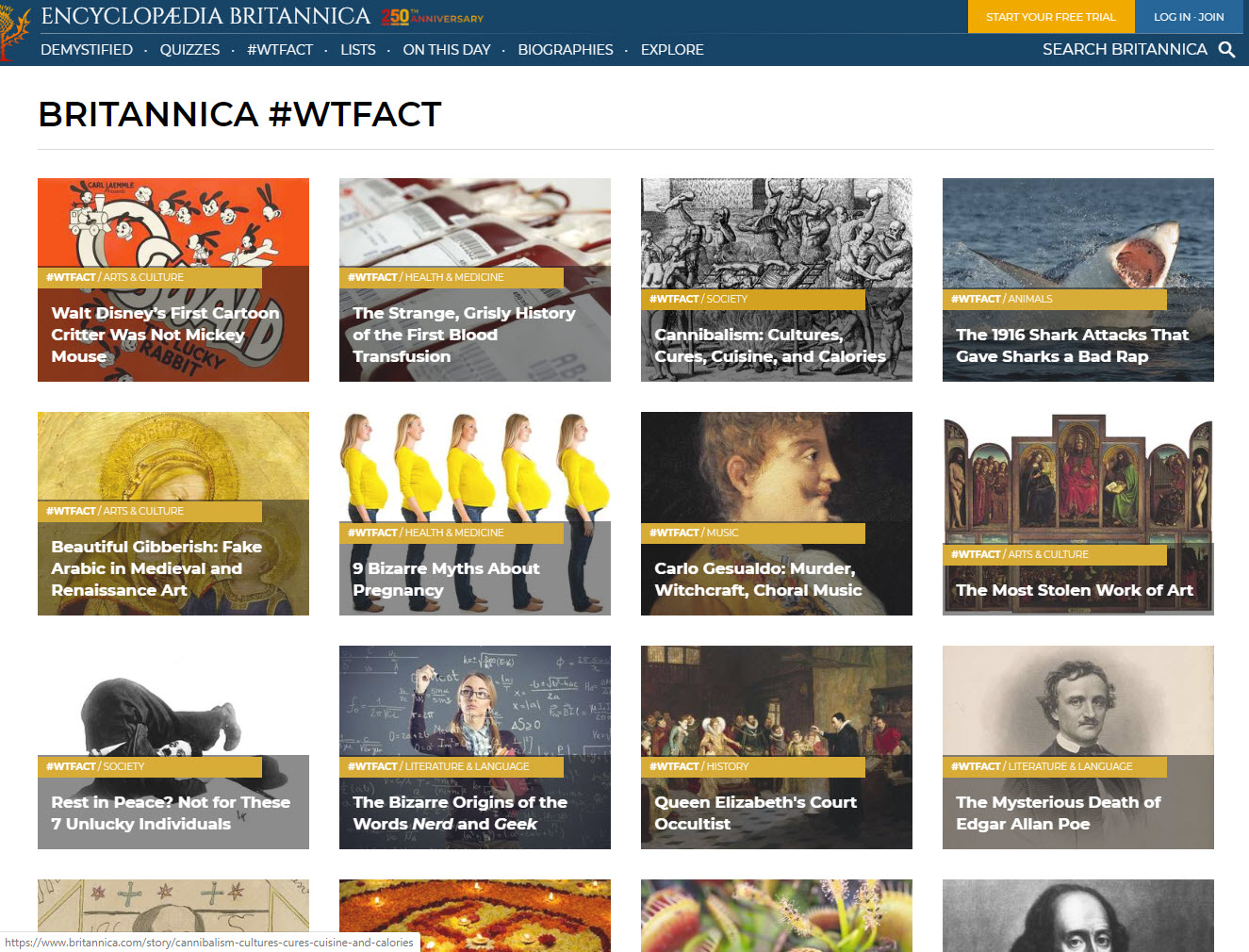Click the Log In · Join button
Image resolution: width=1249 pixels, height=952 pixels.
(x=1189, y=17)
